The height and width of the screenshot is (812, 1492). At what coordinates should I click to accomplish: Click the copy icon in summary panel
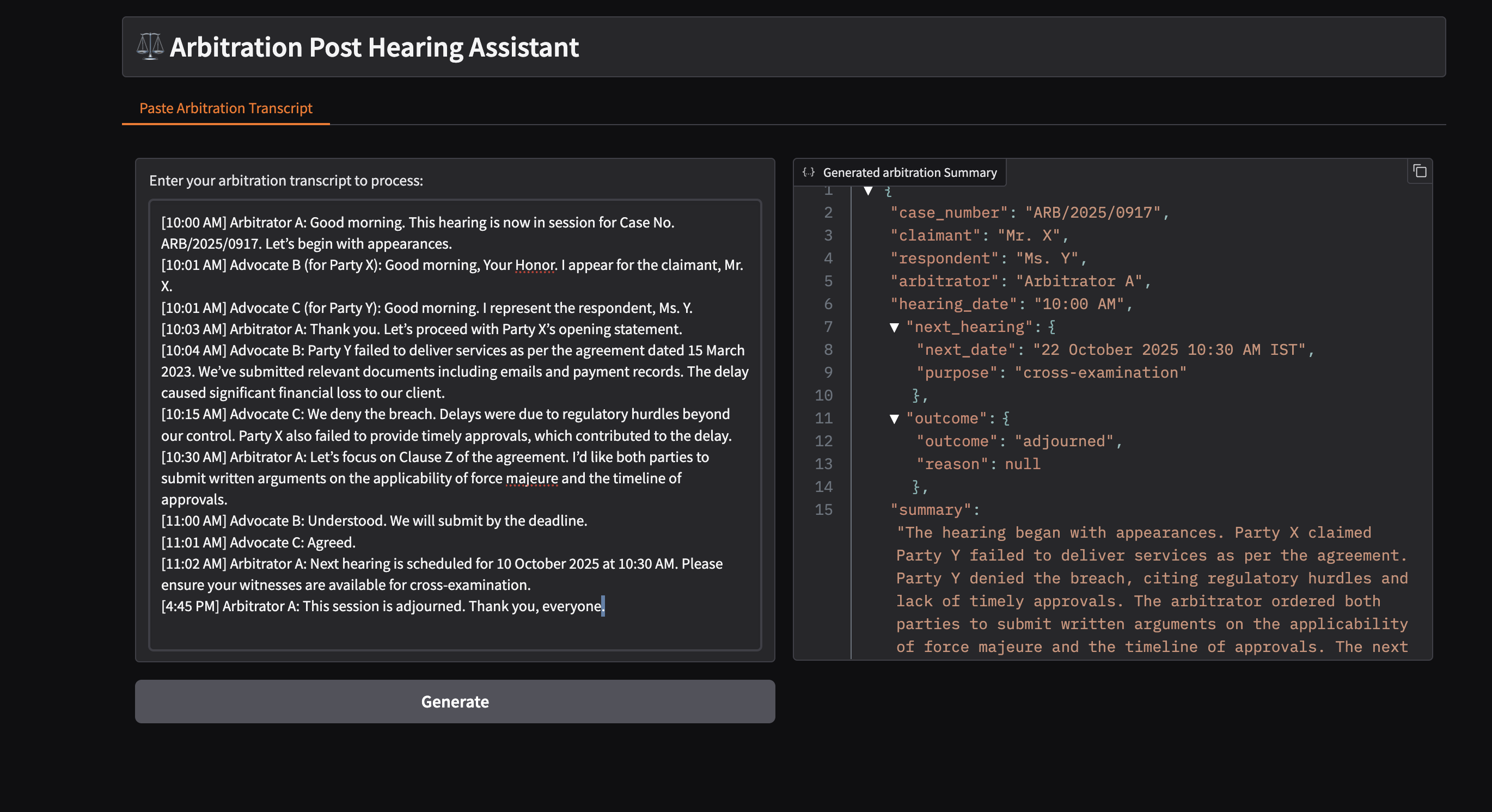click(1420, 171)
